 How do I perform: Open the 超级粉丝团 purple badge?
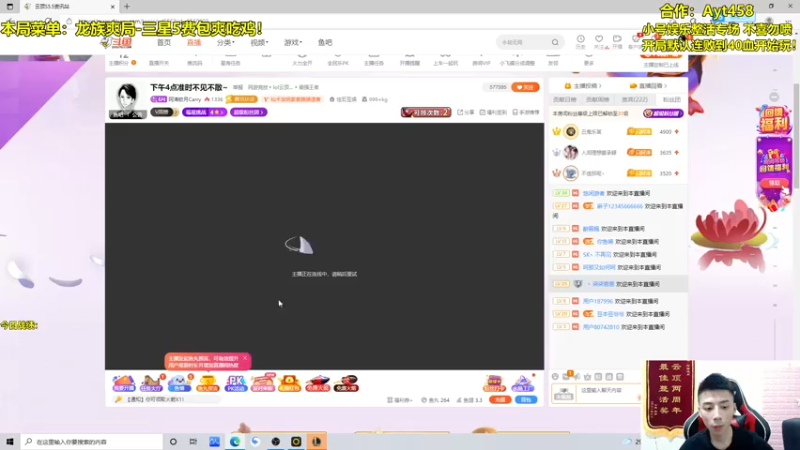pyautogui.click(x=248, y=112)
